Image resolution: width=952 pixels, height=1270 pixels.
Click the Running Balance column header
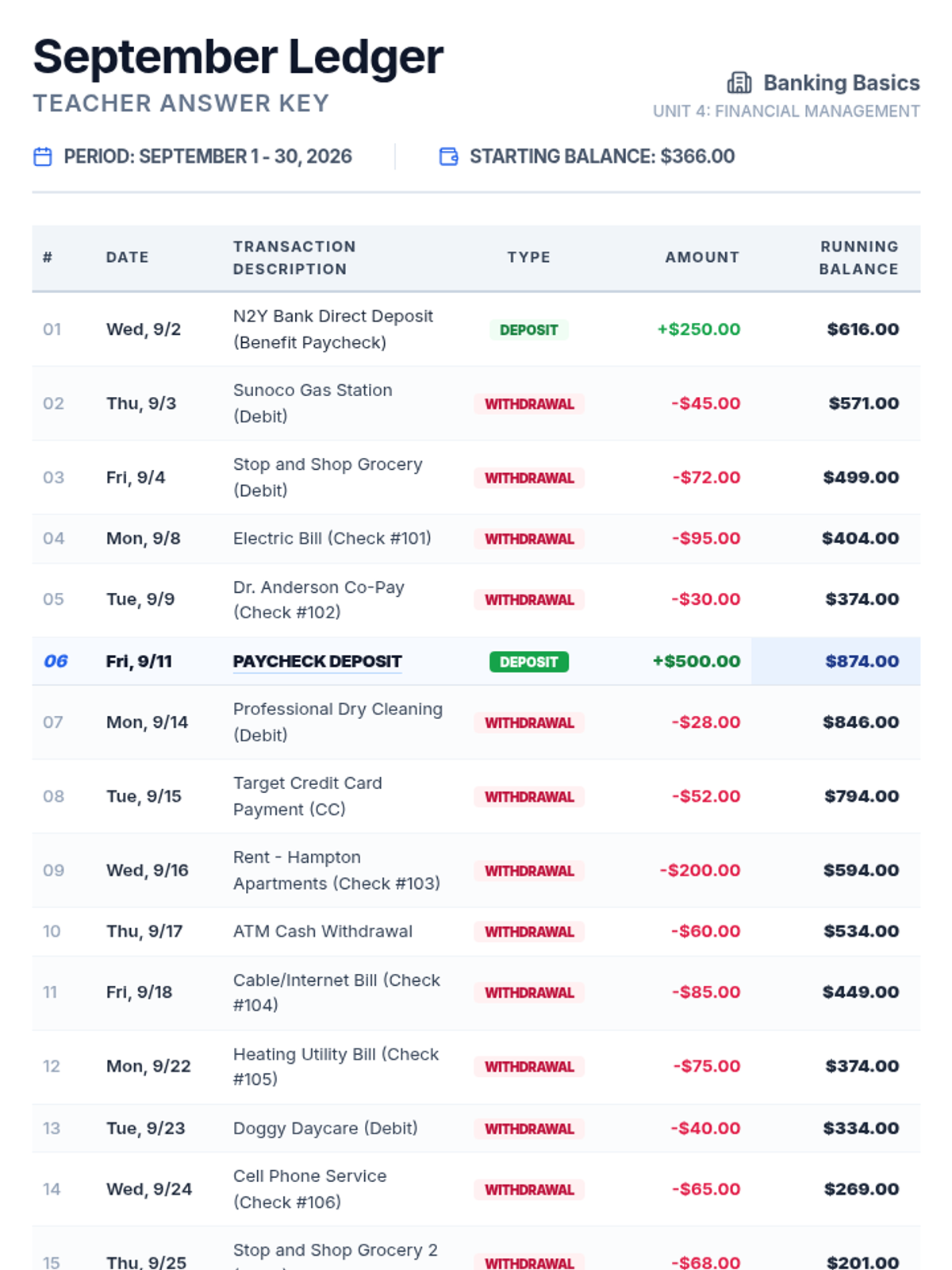pyautogui.click(x=859, y=258)
